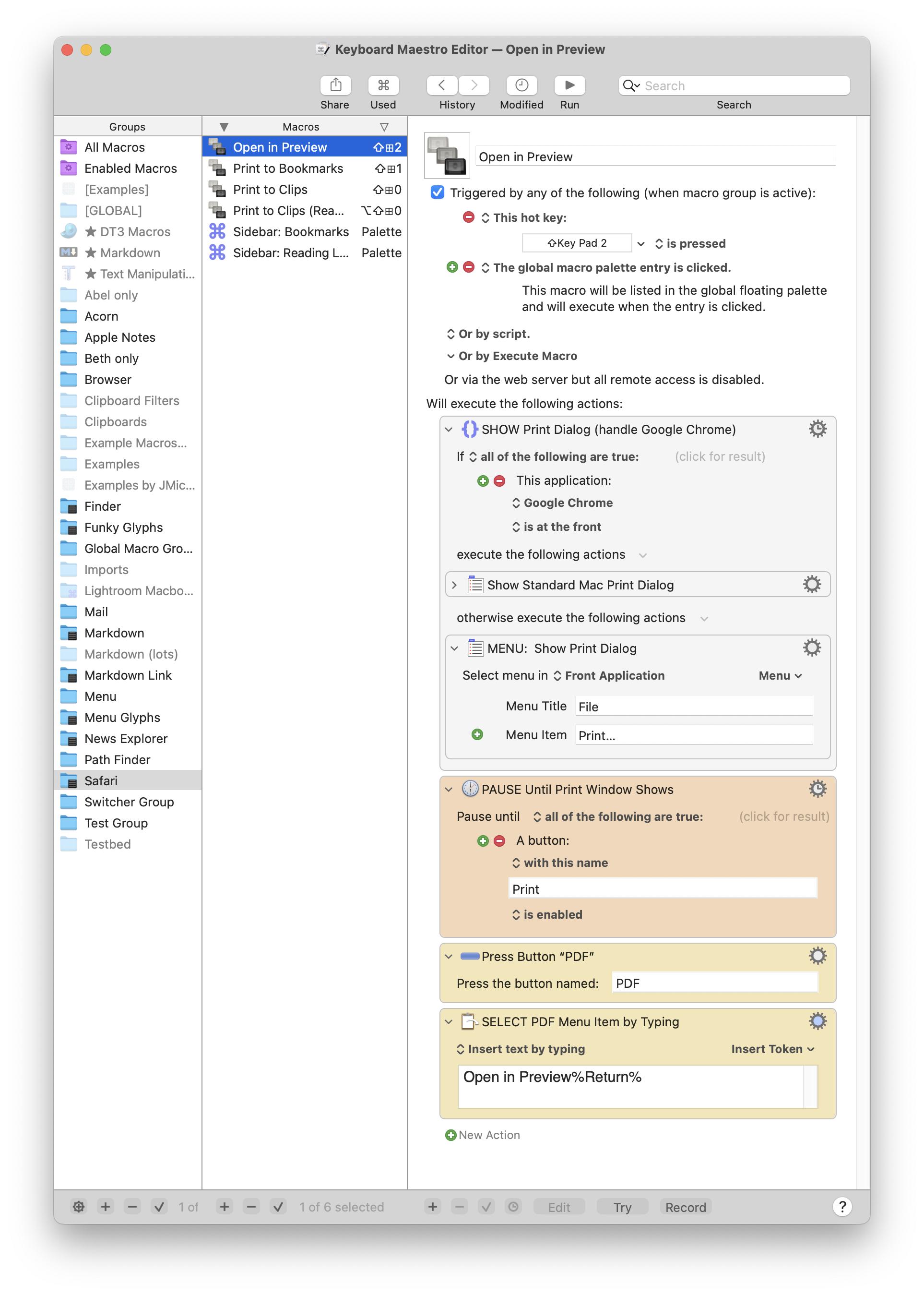Open gear menu for SHOW Print Dialog action
This screenshot has height=1295, width=924.
pos(817,429)
